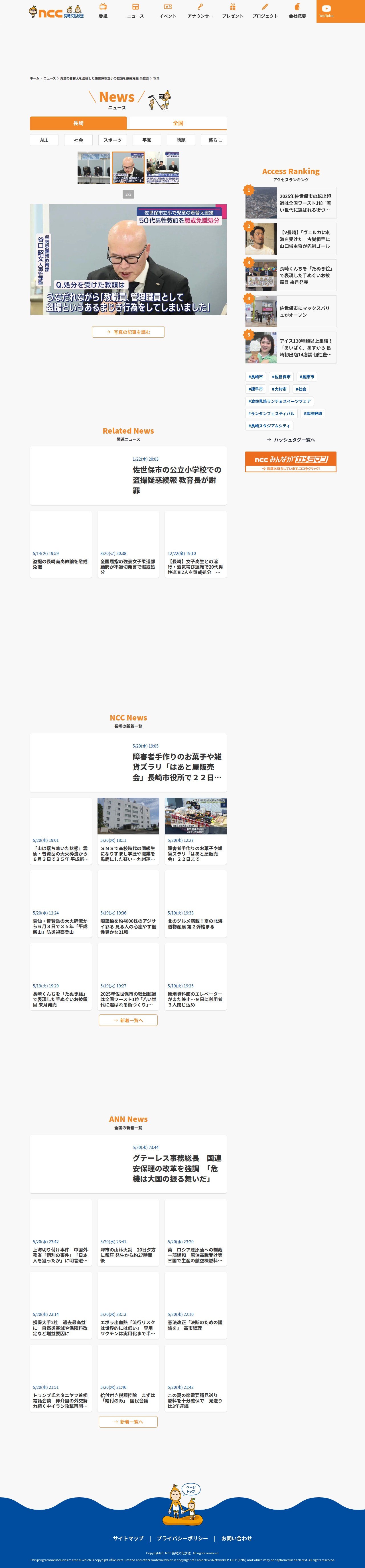Click the NCC logo in the header

pos(56,12)
